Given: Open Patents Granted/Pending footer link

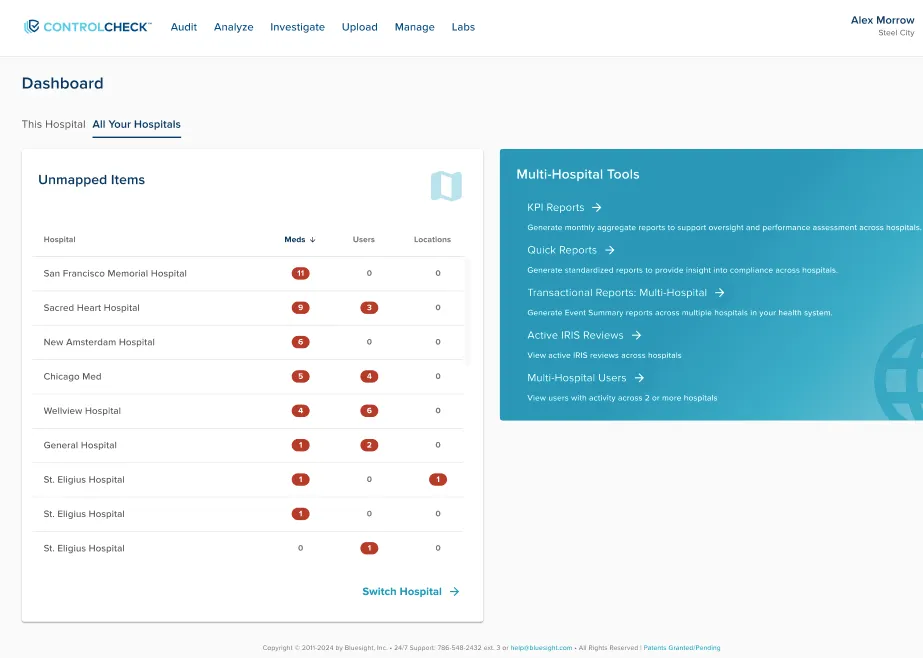Looking at the screenshot, I should 682,647.
